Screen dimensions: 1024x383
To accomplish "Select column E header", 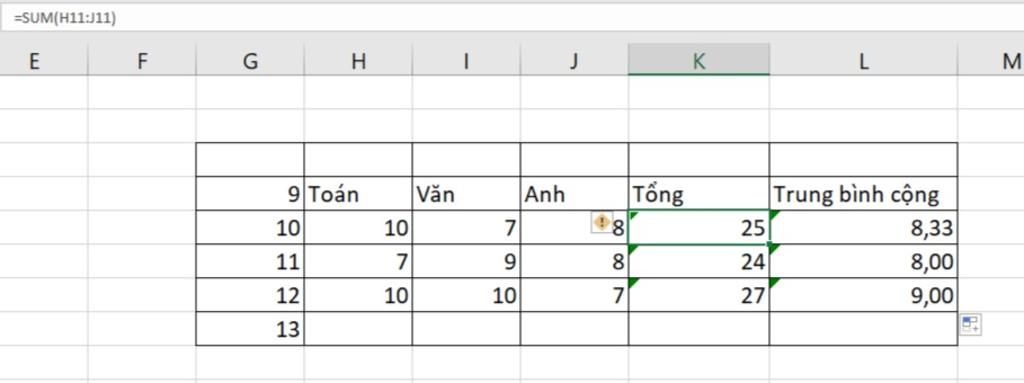I will click(33, 61).
